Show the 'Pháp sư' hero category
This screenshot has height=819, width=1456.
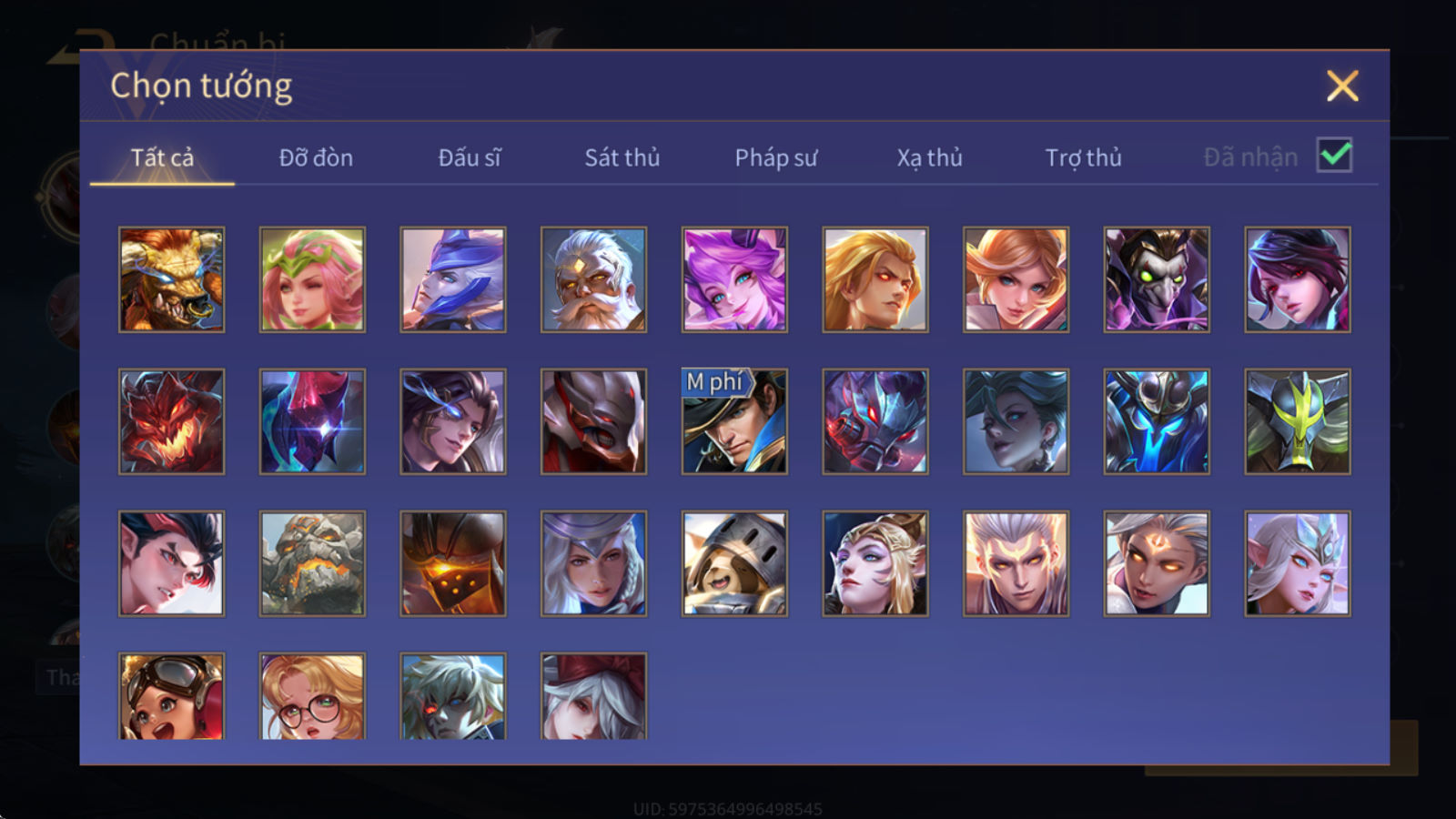(776, 157)
